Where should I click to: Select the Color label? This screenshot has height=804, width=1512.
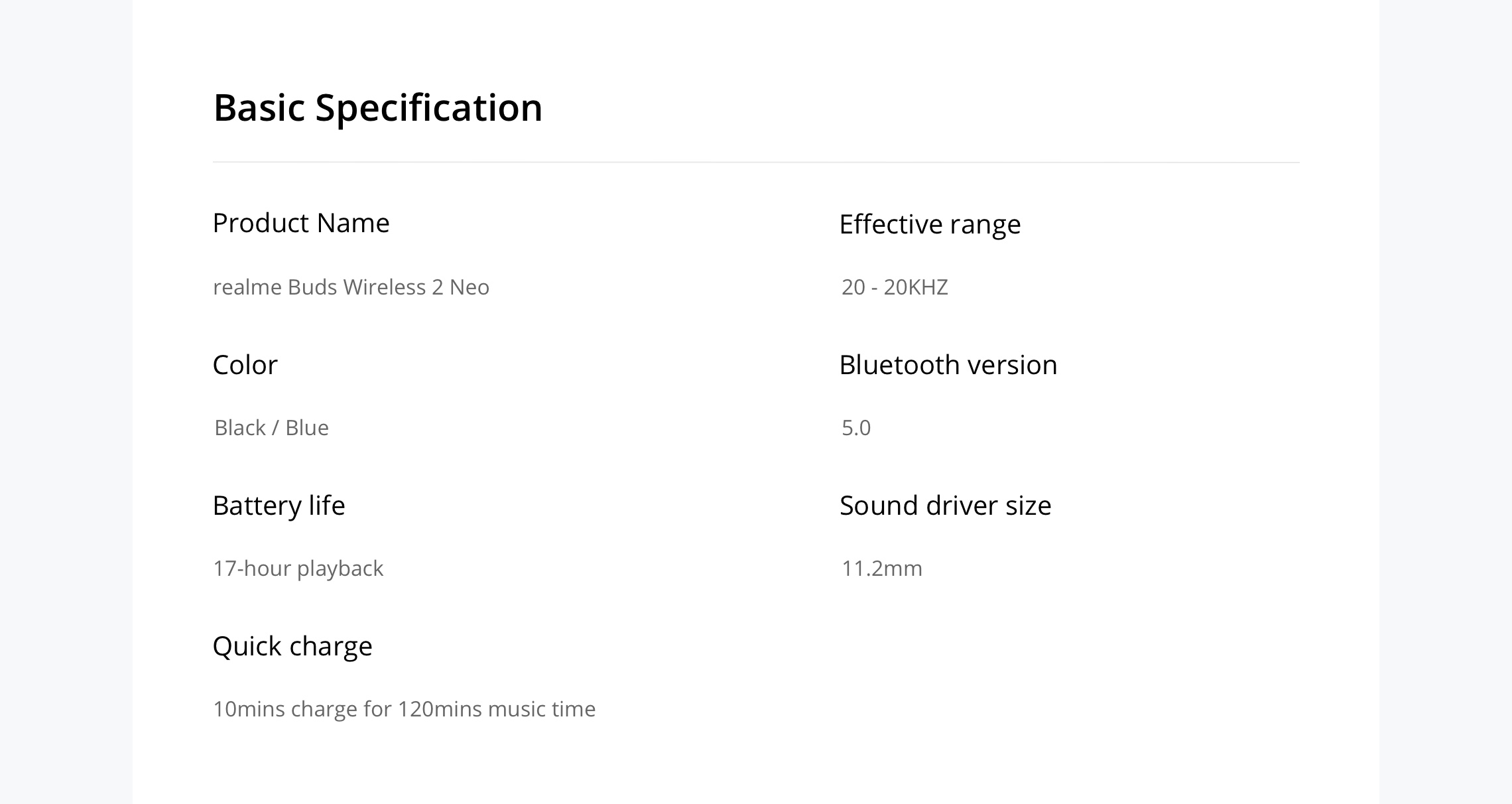(245, 365)
